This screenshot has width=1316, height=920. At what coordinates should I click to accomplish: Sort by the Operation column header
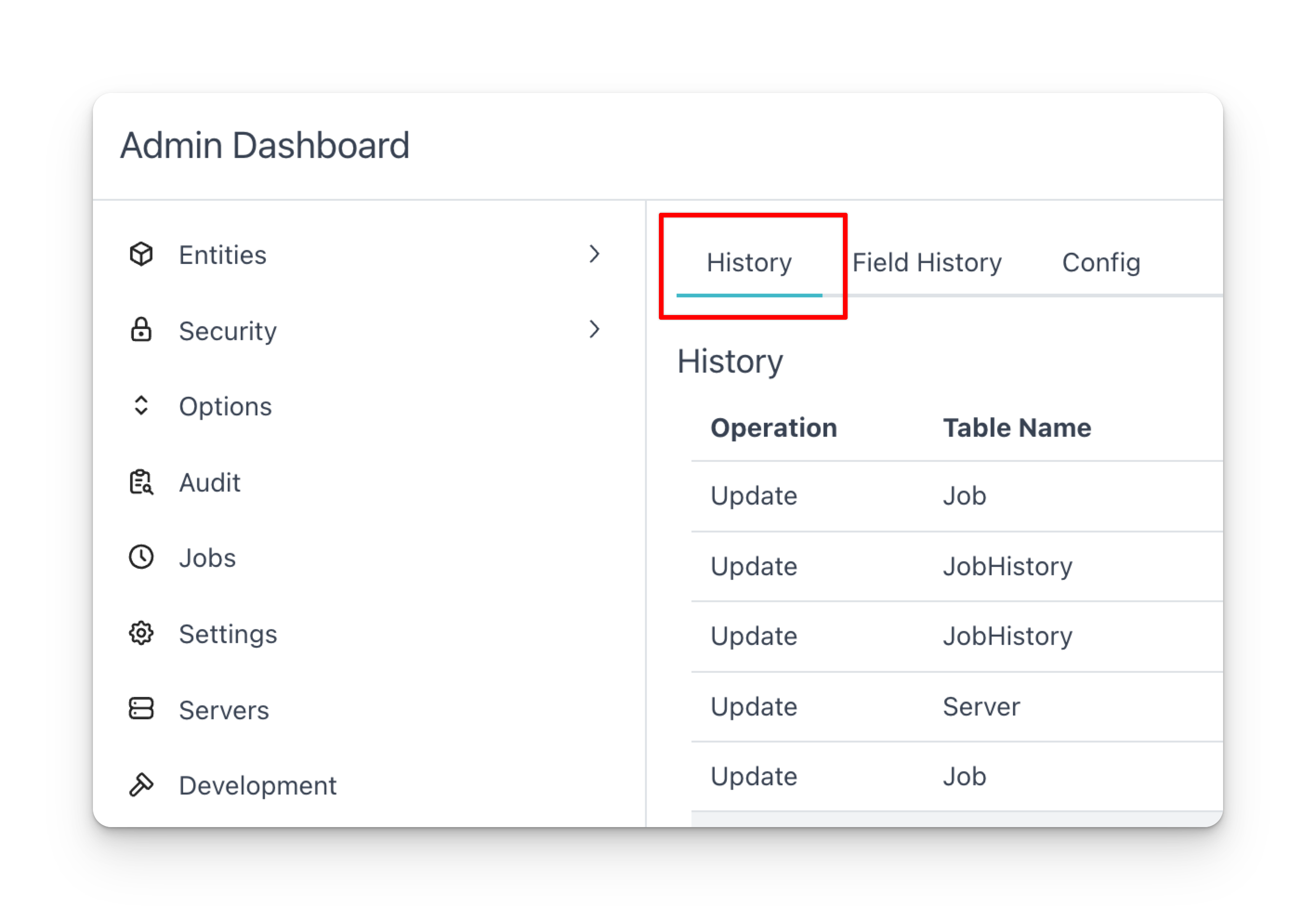774,428
